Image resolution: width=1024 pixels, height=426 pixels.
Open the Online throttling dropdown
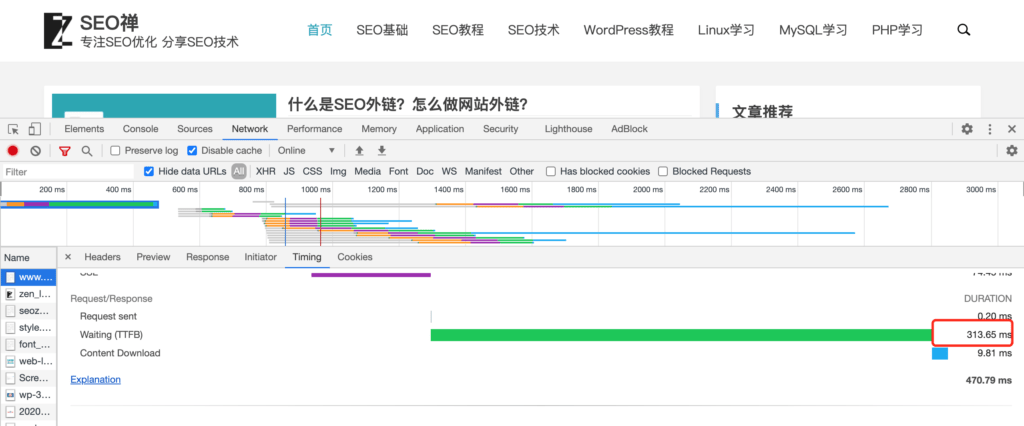coord(307,151)
